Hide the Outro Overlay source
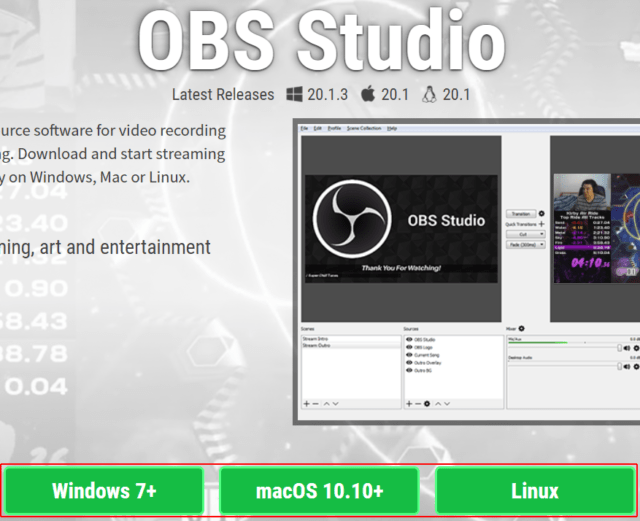The width and height of the screenshot is (640, 521). (x=409, y=363)
